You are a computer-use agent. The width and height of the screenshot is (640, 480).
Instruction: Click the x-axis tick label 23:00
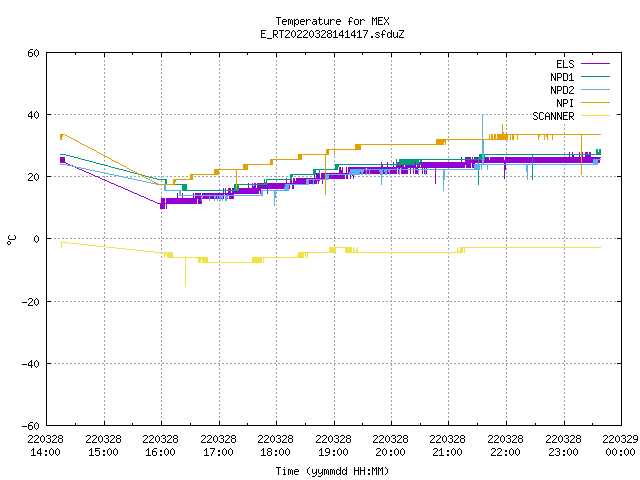[x=564, y=452]
